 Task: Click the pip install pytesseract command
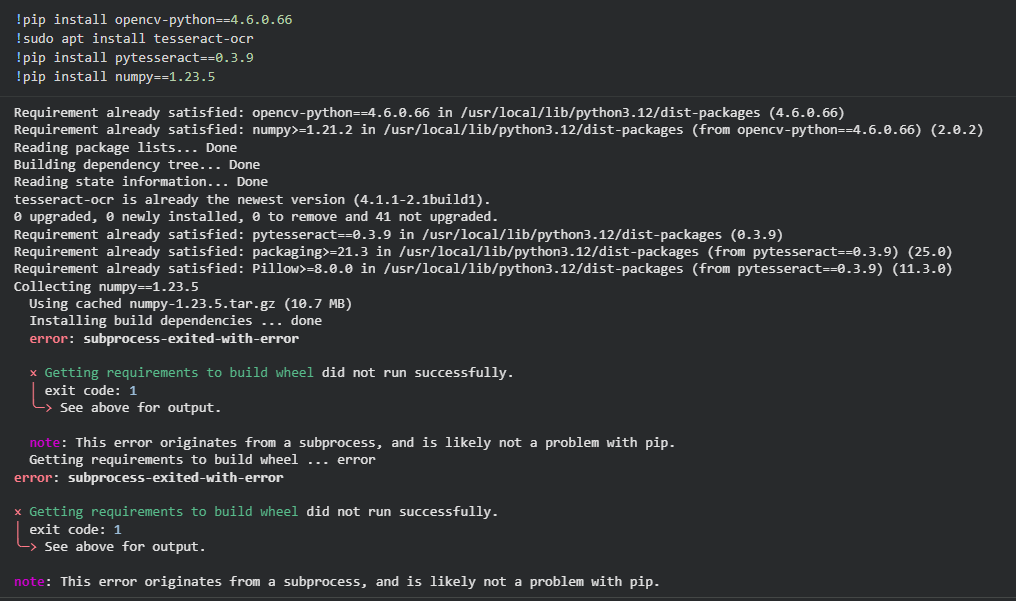[134, 58]
